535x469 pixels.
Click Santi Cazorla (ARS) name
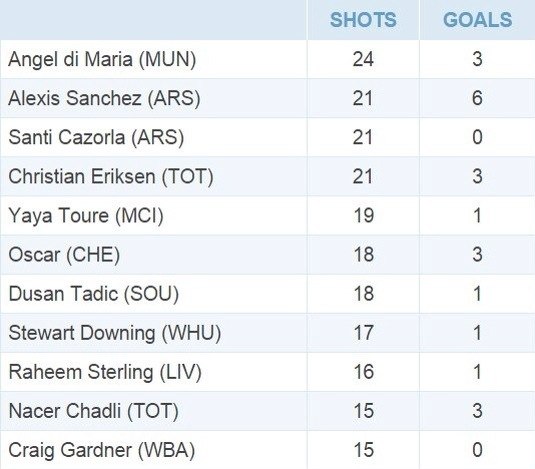coord(96,137)
